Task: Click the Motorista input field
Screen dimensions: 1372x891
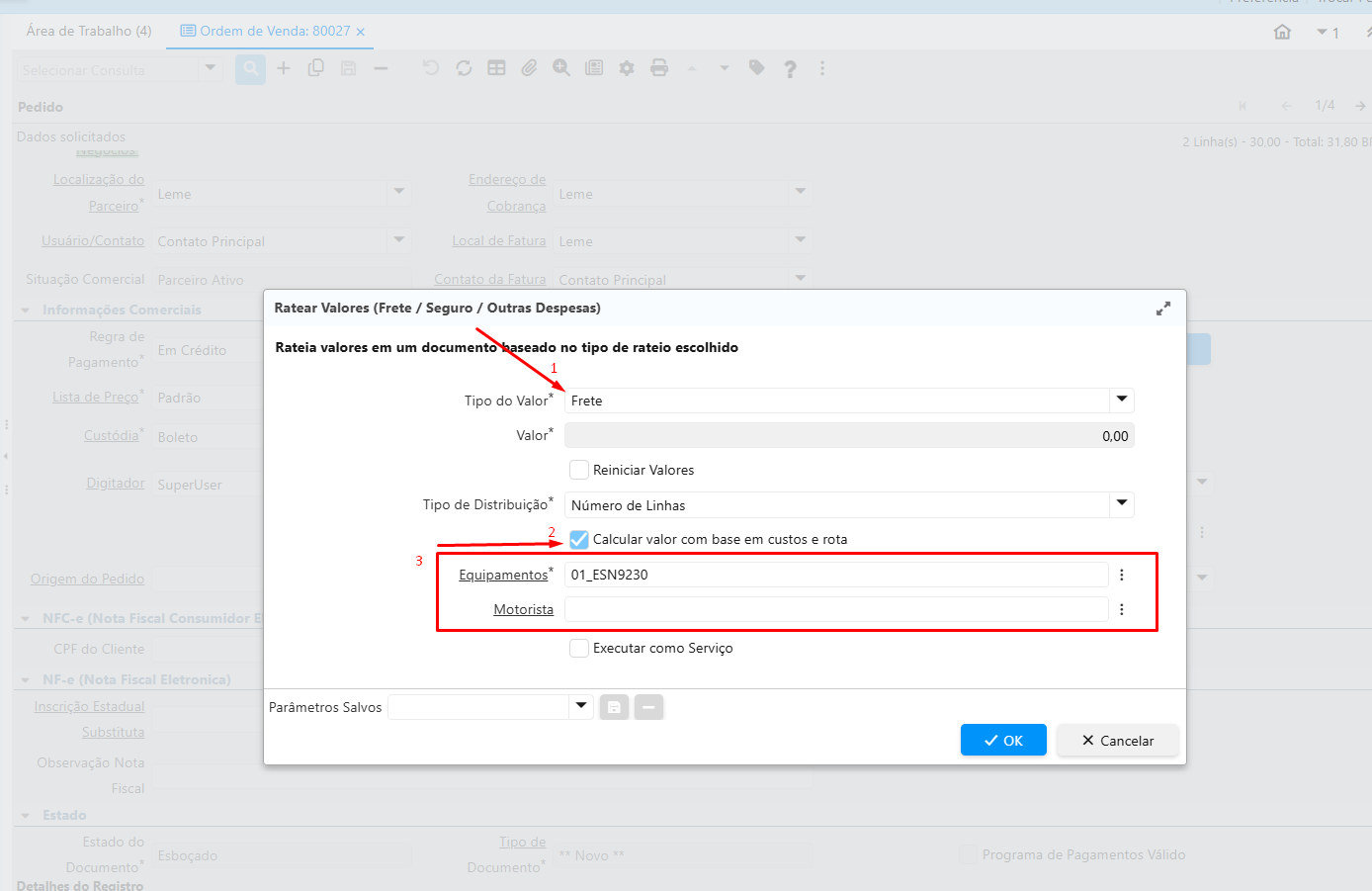Action: click(835, 610)
